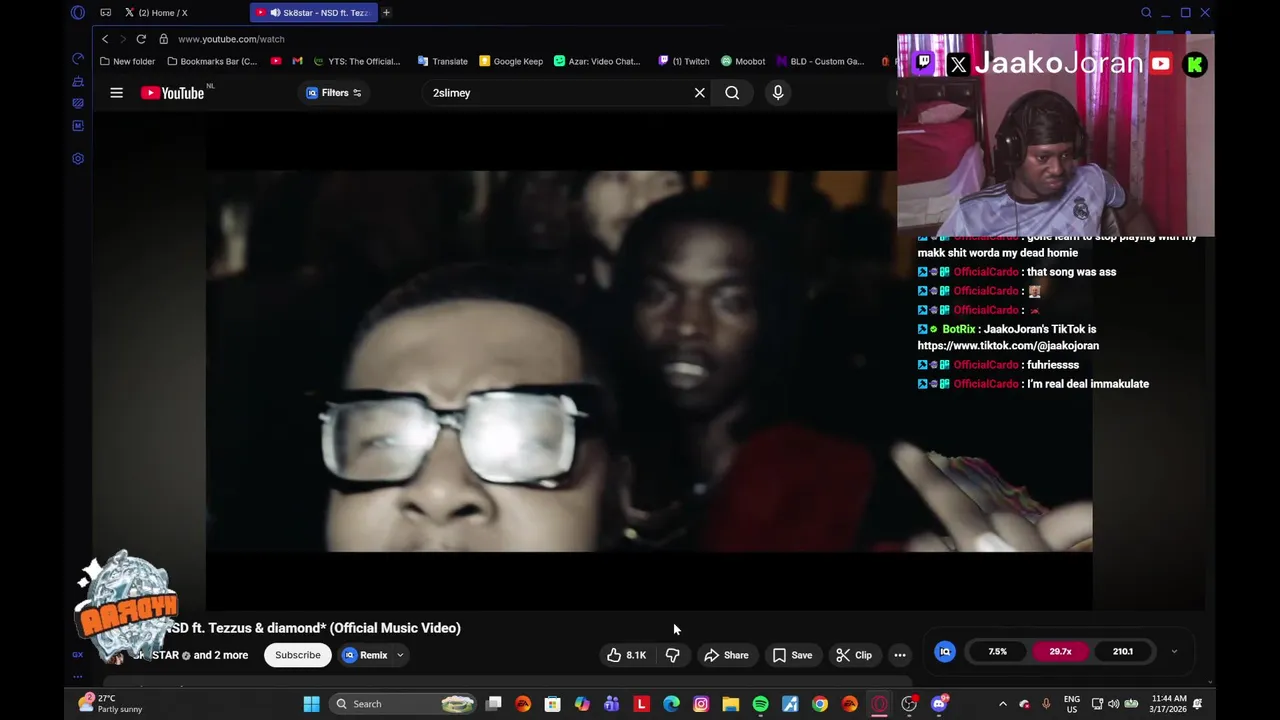This screenshot has width=1280, height=720.
Task: Click the search magnifier button on YouTube
Action: [x=732, y=93]
